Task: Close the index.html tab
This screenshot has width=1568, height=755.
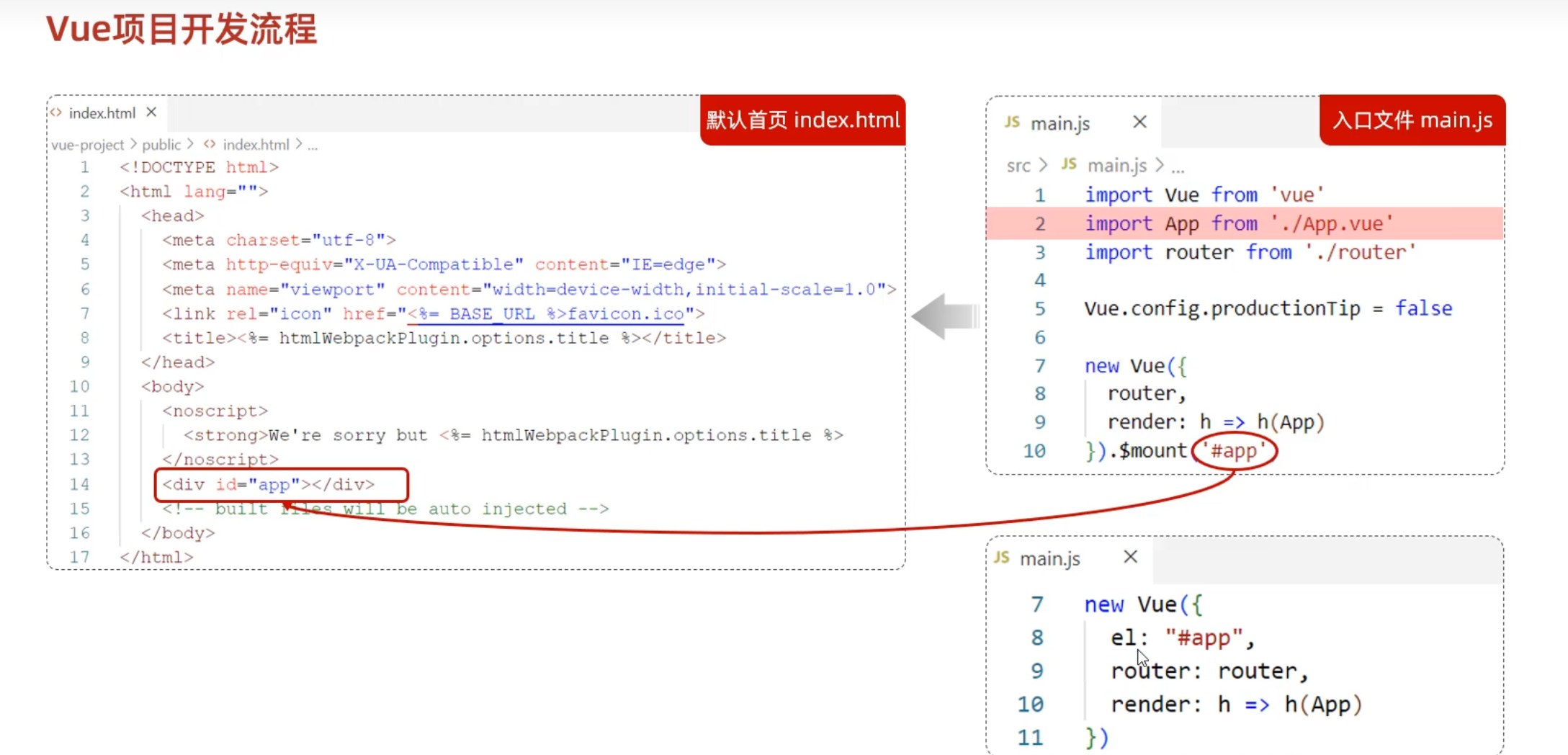Action: pos(151,112)
